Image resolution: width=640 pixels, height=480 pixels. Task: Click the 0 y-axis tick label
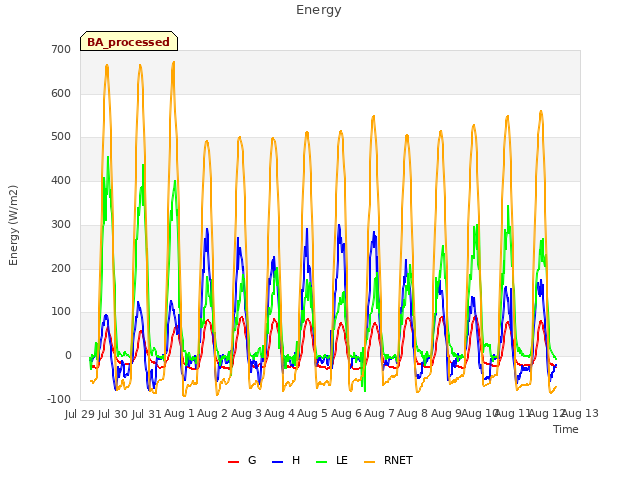pos(68,356)
